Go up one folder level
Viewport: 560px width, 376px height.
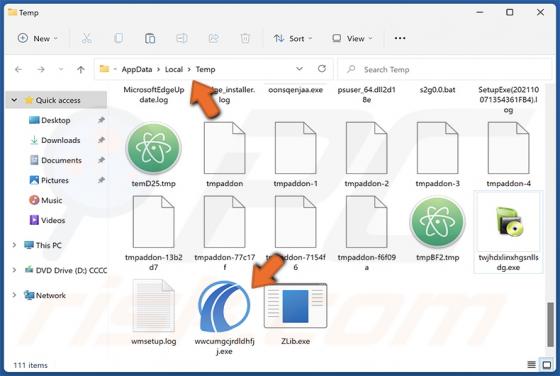[x=81, y=69]
